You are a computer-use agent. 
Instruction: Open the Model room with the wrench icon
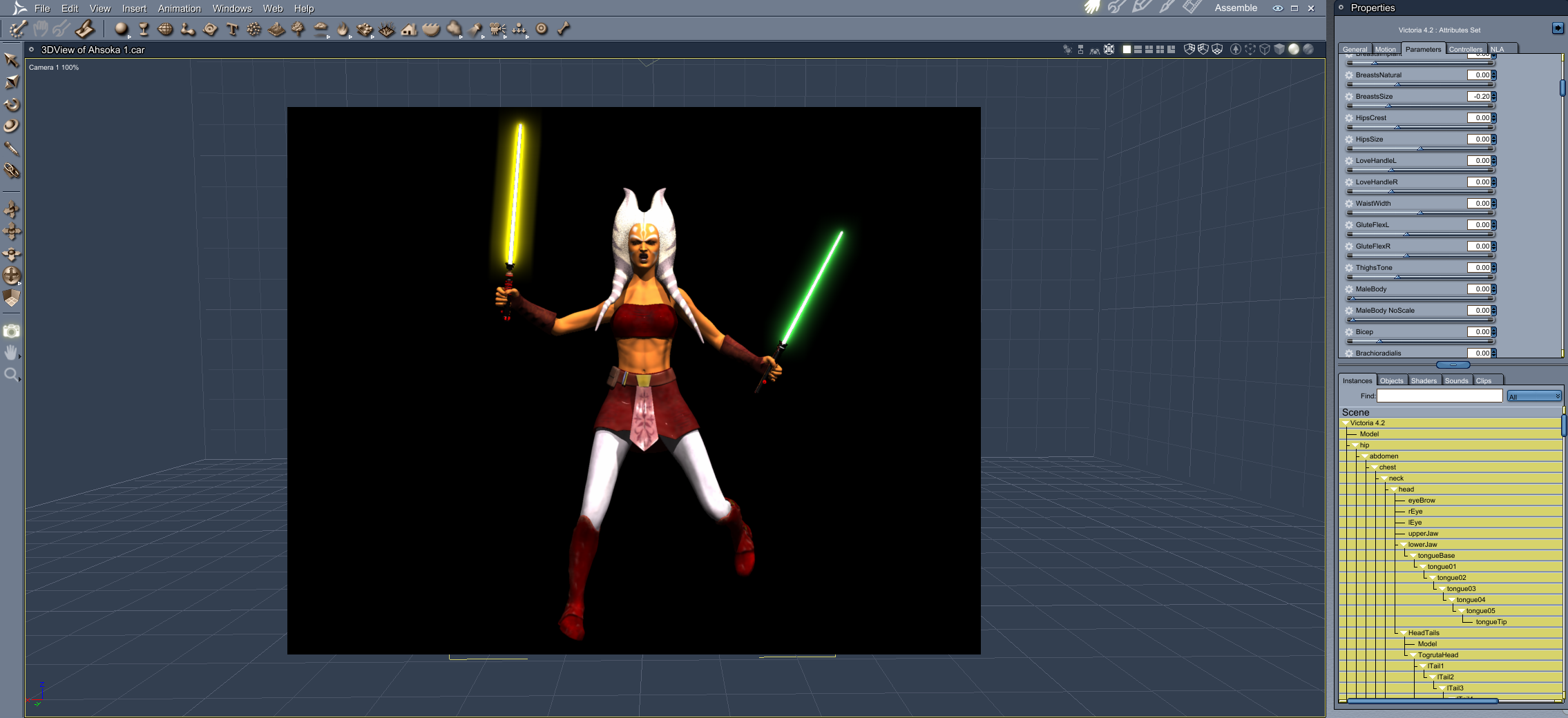pyautogui.click(x=1117, y=8)
